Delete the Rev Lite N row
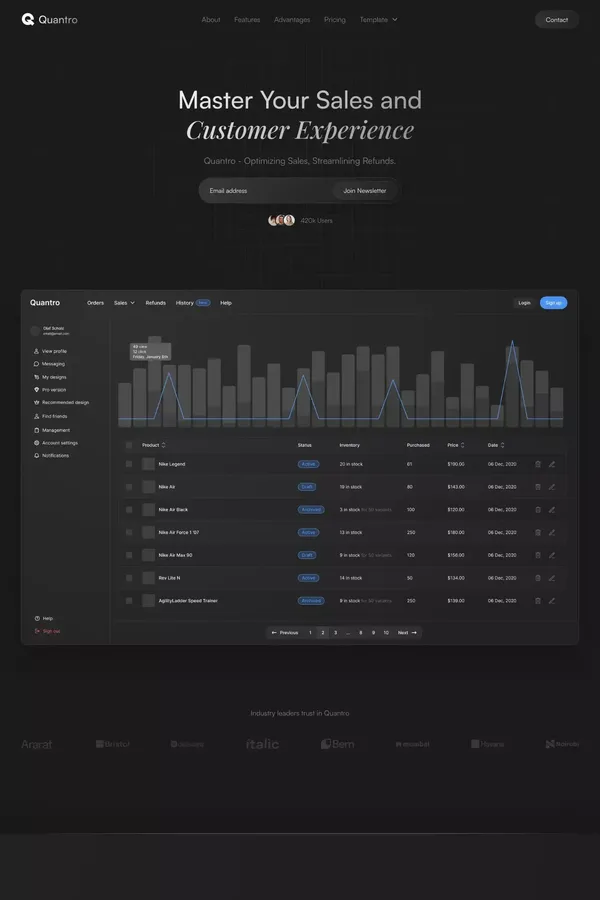 coord(538,578)
